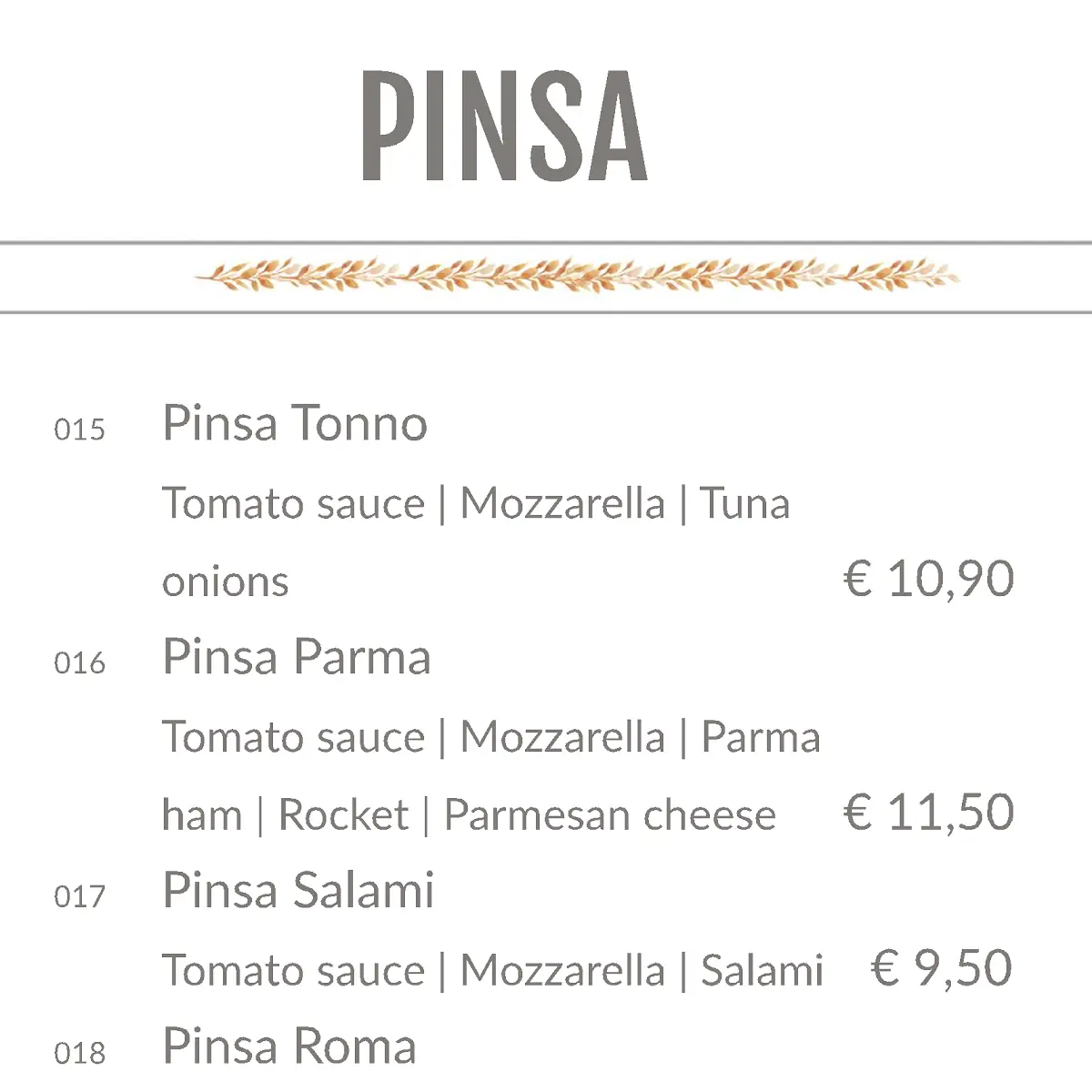
Task: Select the Pinsa Parma item name
Action: (297, 657)
